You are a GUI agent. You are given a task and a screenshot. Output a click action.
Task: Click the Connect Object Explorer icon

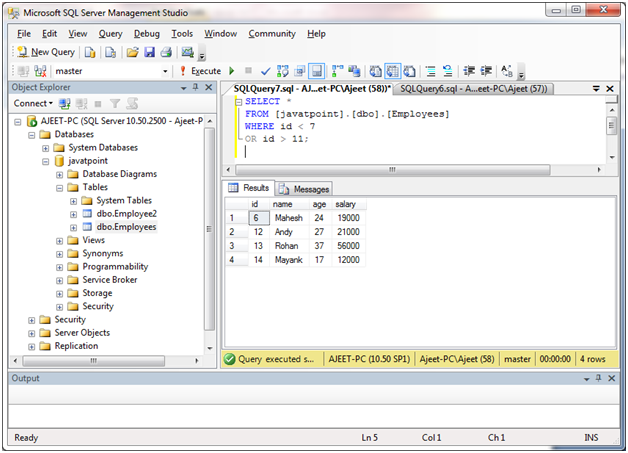click(x=64, y=104)
